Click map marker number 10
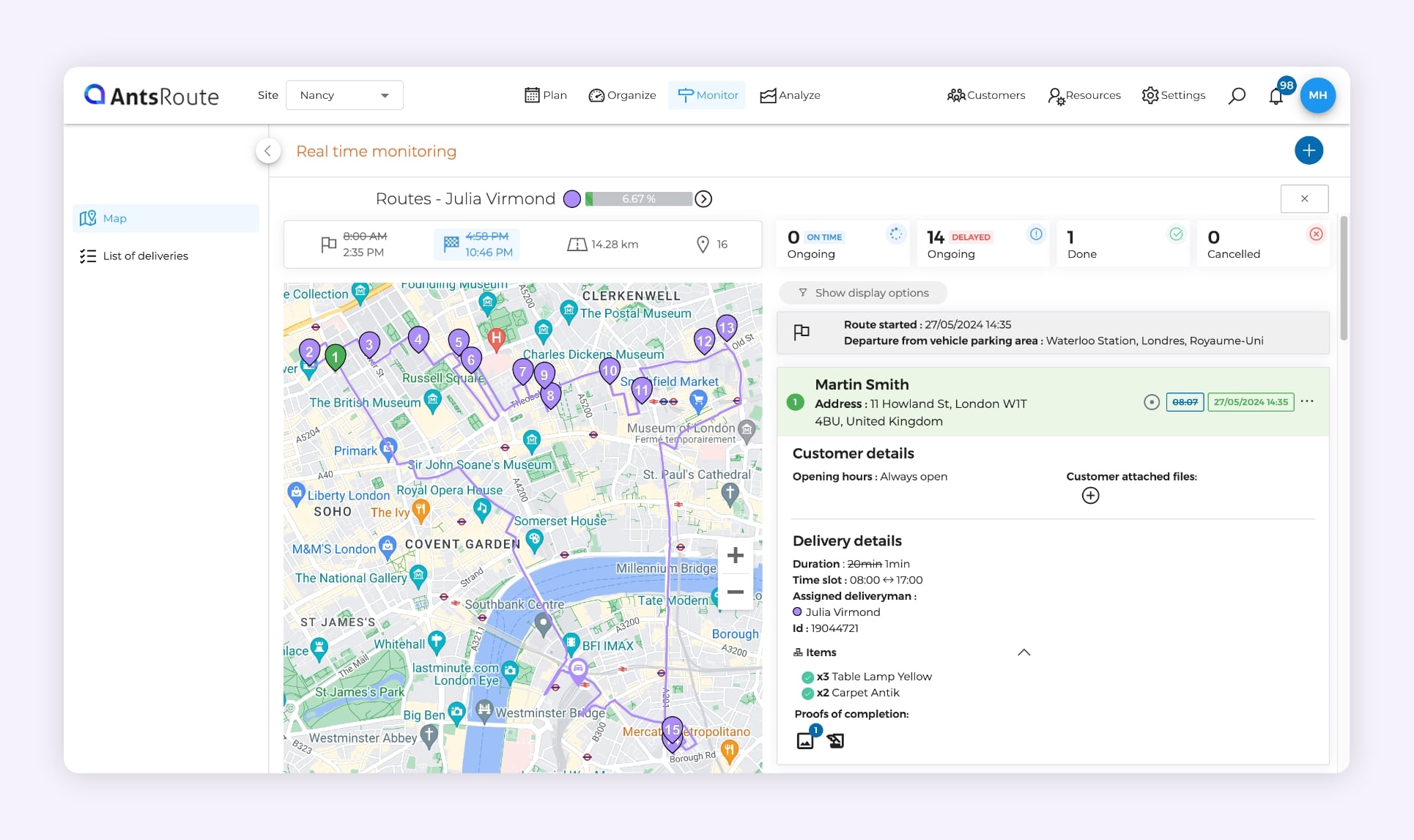The image size is (1414, 840). tap(609, 370)
